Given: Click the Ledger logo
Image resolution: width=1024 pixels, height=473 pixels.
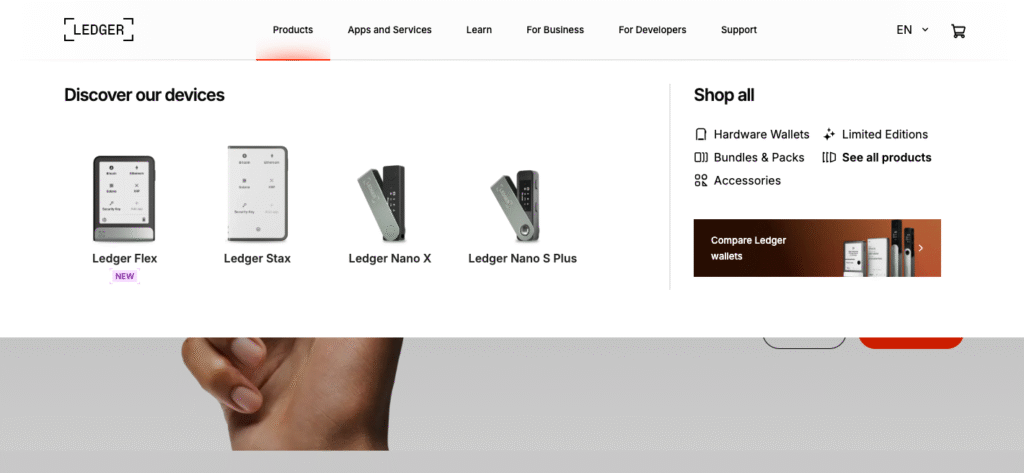Looking at the screenshot, I should click(99, 29).
